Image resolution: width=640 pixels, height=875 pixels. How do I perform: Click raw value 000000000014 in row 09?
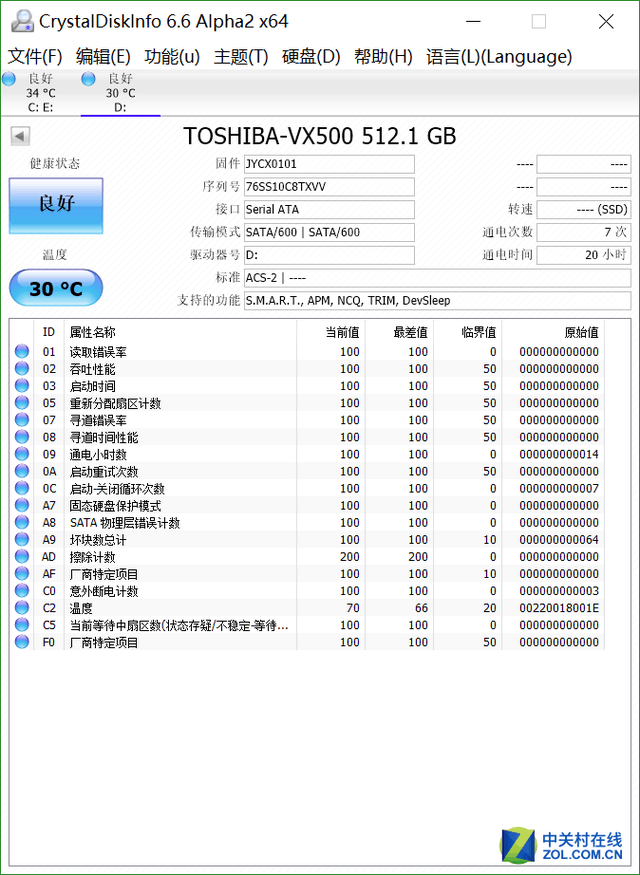click(559, 454)
